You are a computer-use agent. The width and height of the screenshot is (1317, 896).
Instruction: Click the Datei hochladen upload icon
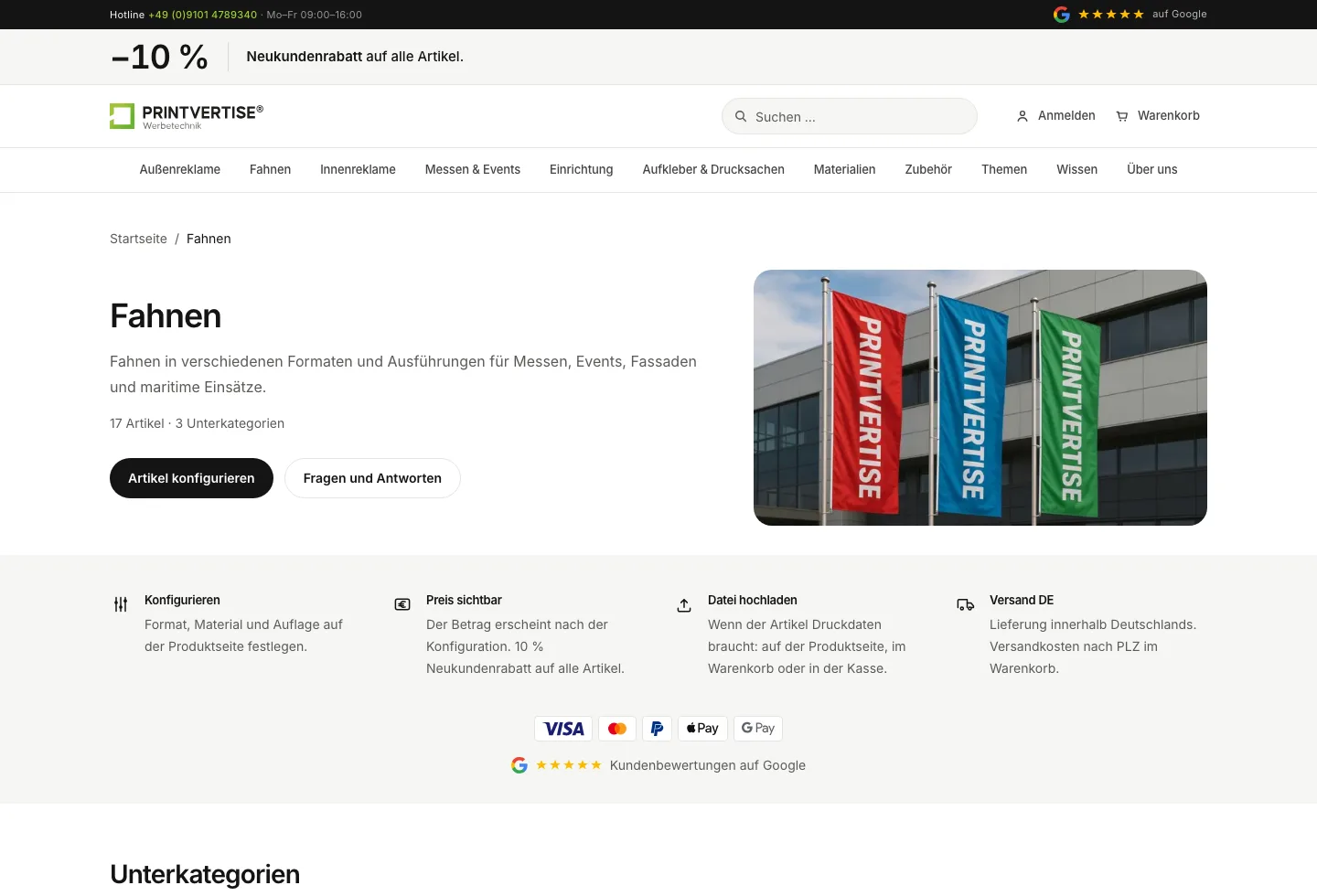tap(684, 604)
